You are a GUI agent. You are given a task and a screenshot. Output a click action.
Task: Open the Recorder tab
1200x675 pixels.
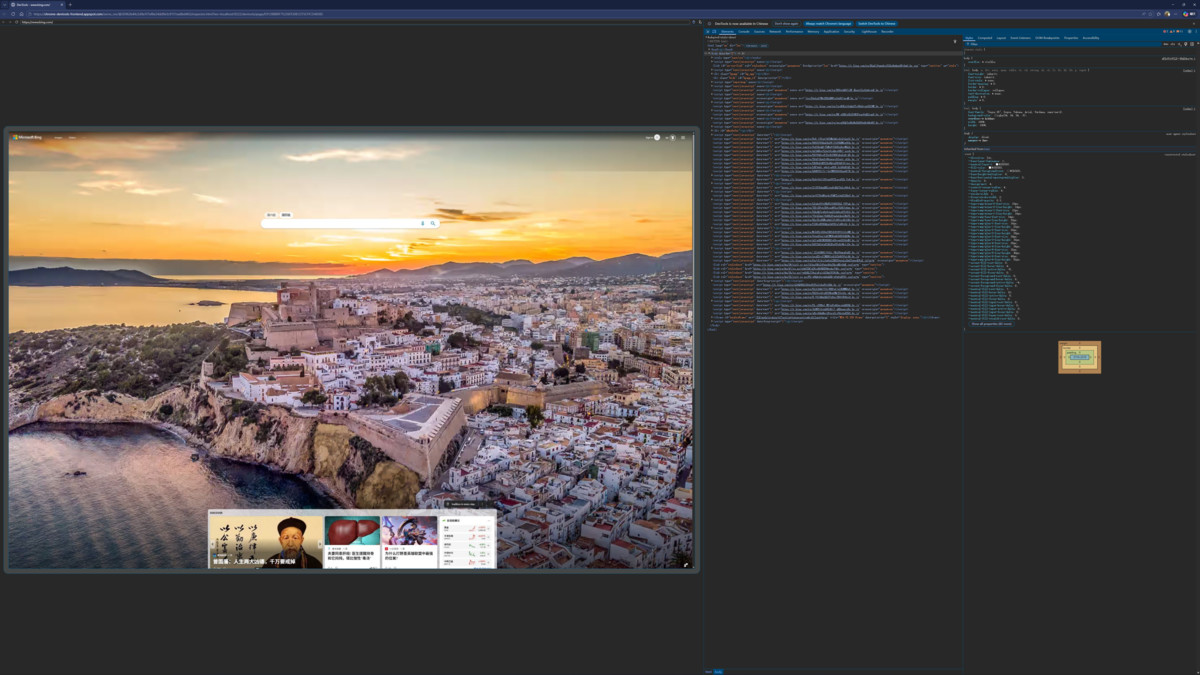point(887,31)
